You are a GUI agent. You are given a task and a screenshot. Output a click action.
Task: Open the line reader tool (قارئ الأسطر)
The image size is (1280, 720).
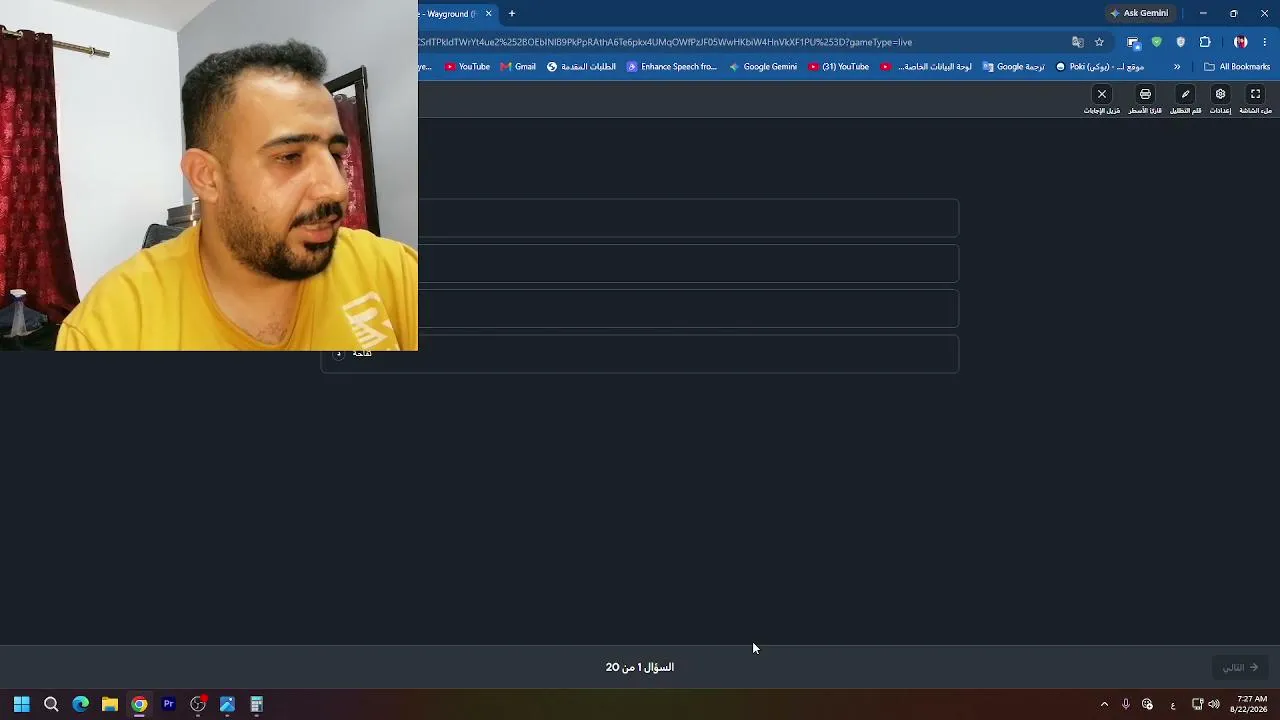(x=1145, y=94)
